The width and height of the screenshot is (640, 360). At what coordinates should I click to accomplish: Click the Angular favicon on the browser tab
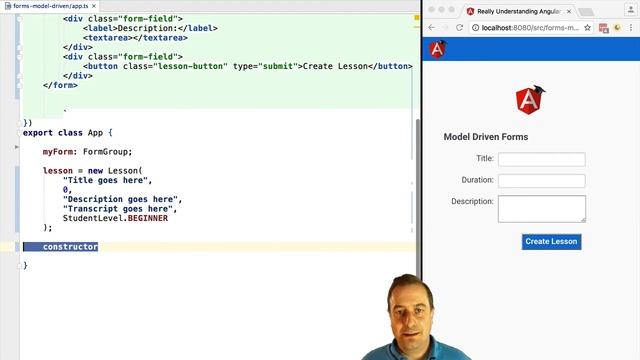pos(470,11)
